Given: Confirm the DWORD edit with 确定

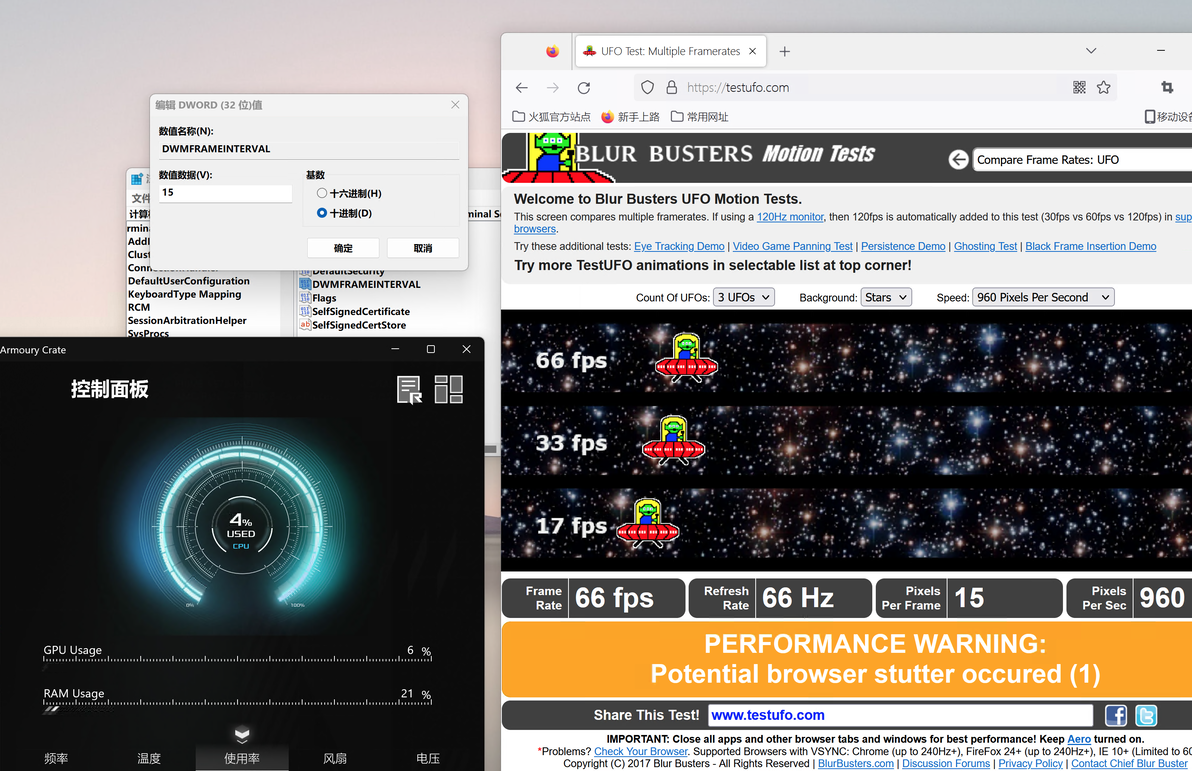Looking at the screenshot, I should (x=343, y=248).
